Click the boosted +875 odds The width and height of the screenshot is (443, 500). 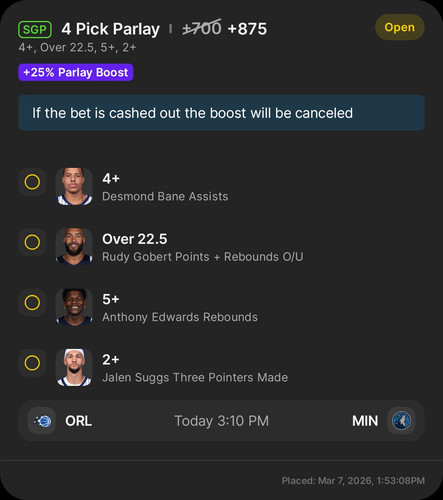click(x=247, y=29)
